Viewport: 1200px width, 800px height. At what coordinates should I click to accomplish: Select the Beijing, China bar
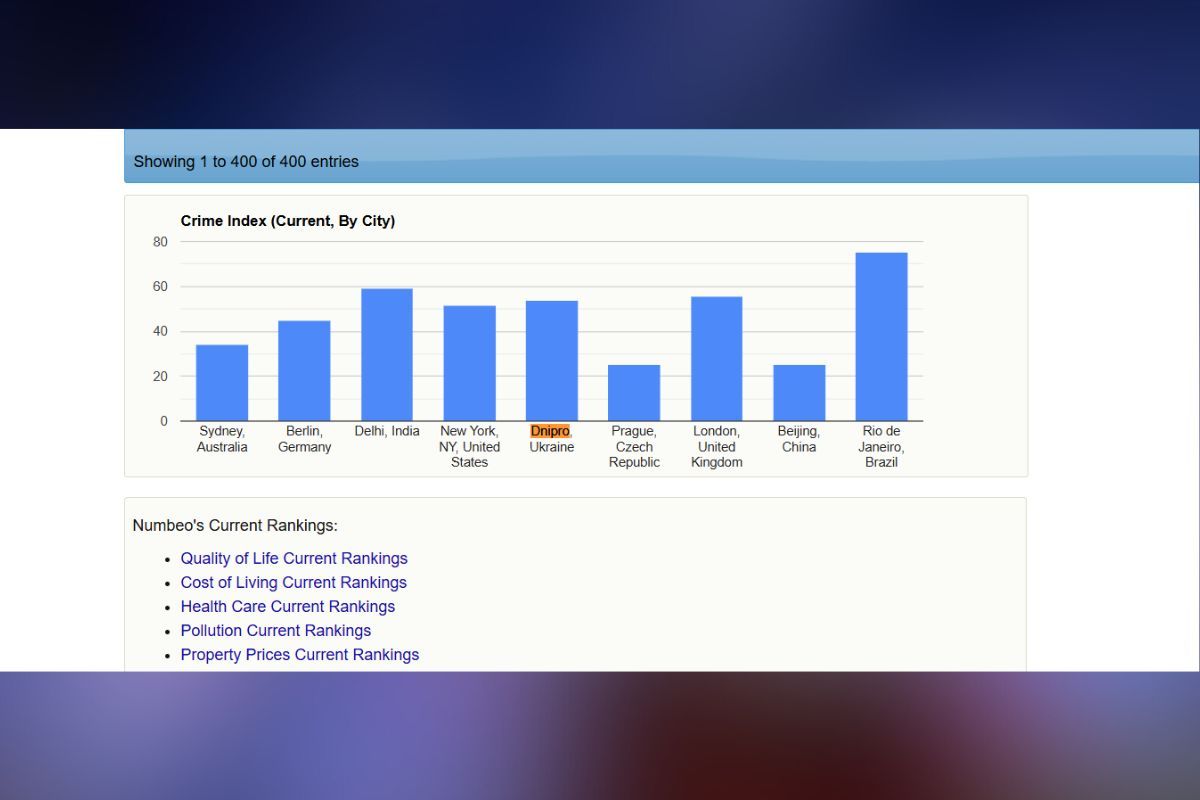799,393
